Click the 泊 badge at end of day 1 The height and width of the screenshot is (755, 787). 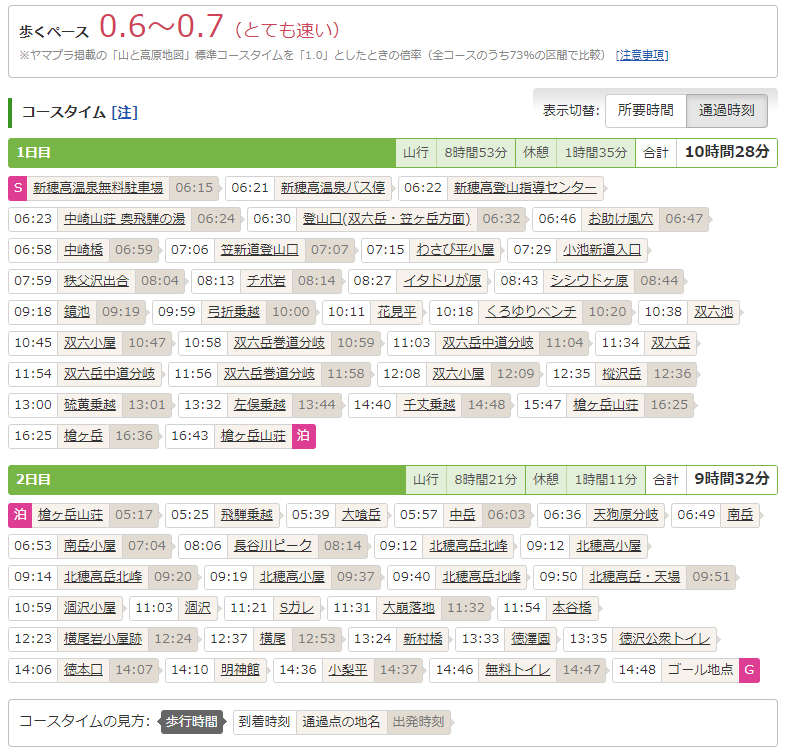click(x=303, y=436)
